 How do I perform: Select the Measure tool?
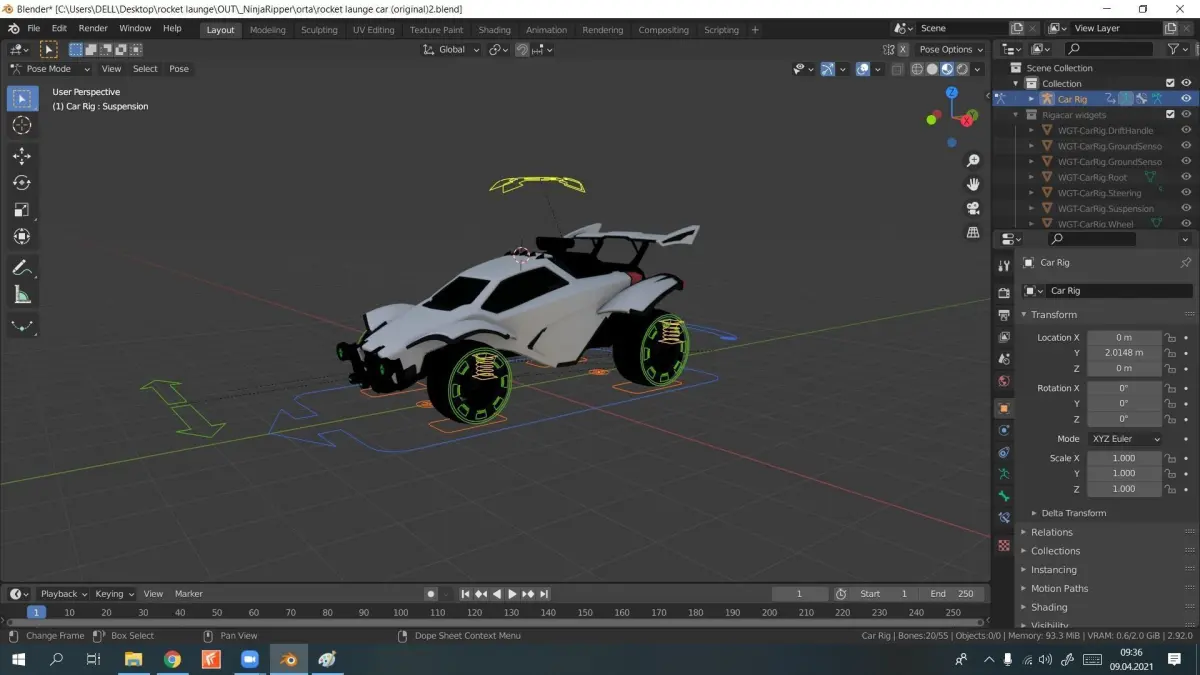[x=22, y=295]
